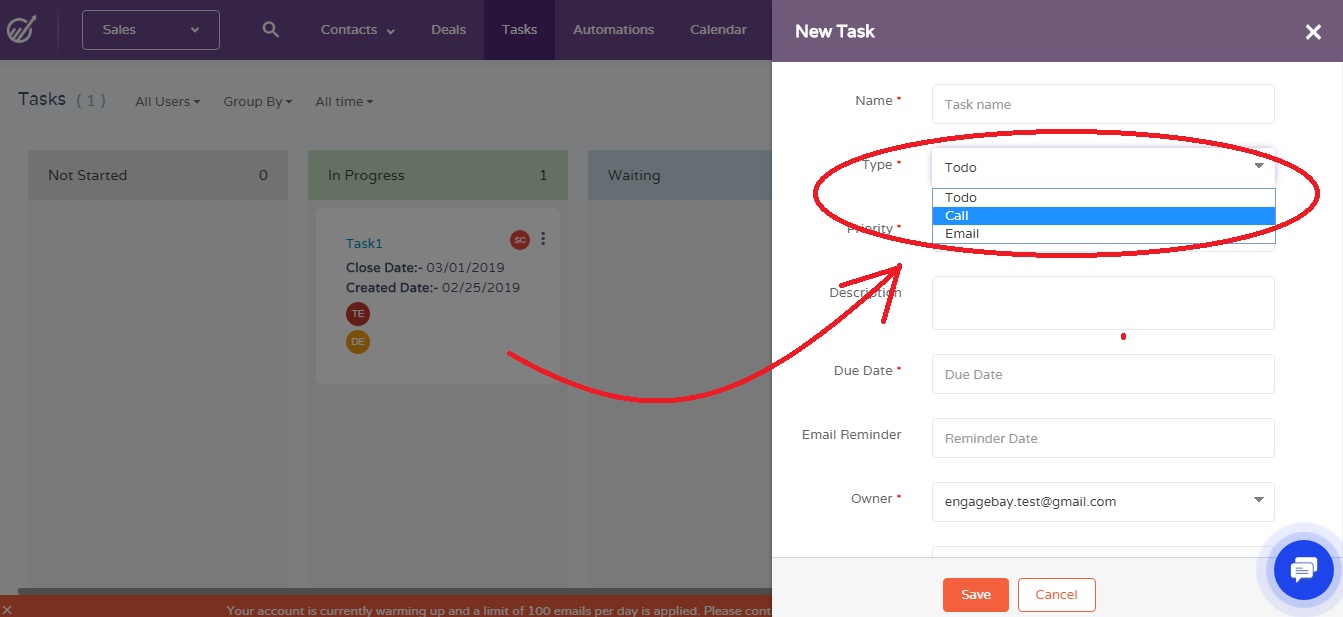Open the All time filter dropdown
Image resolution: width=1343 pixels, height=617 pixels.
(343, 102)
